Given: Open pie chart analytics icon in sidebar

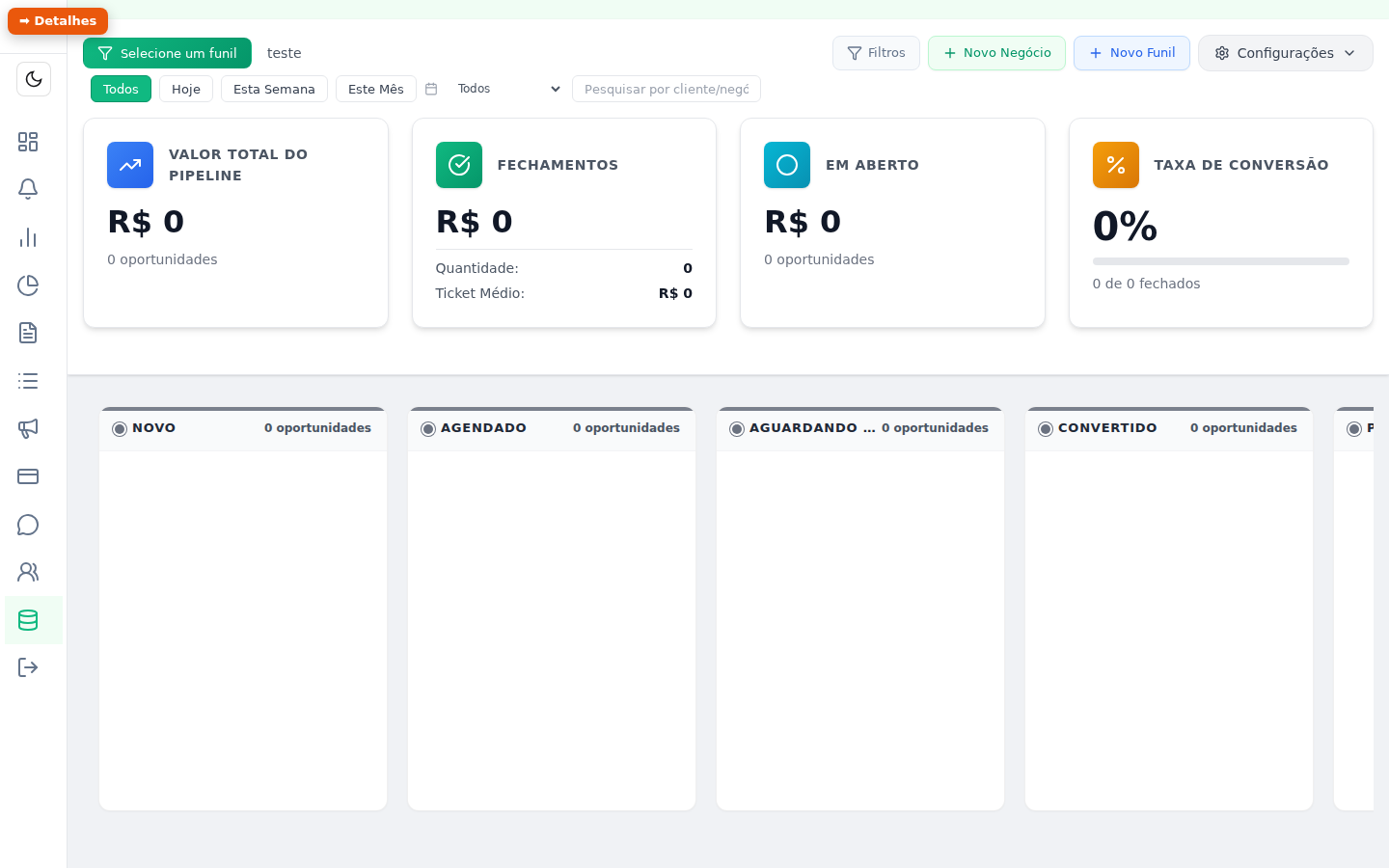Looking at the screenshot, I should [x=28, y=285].
